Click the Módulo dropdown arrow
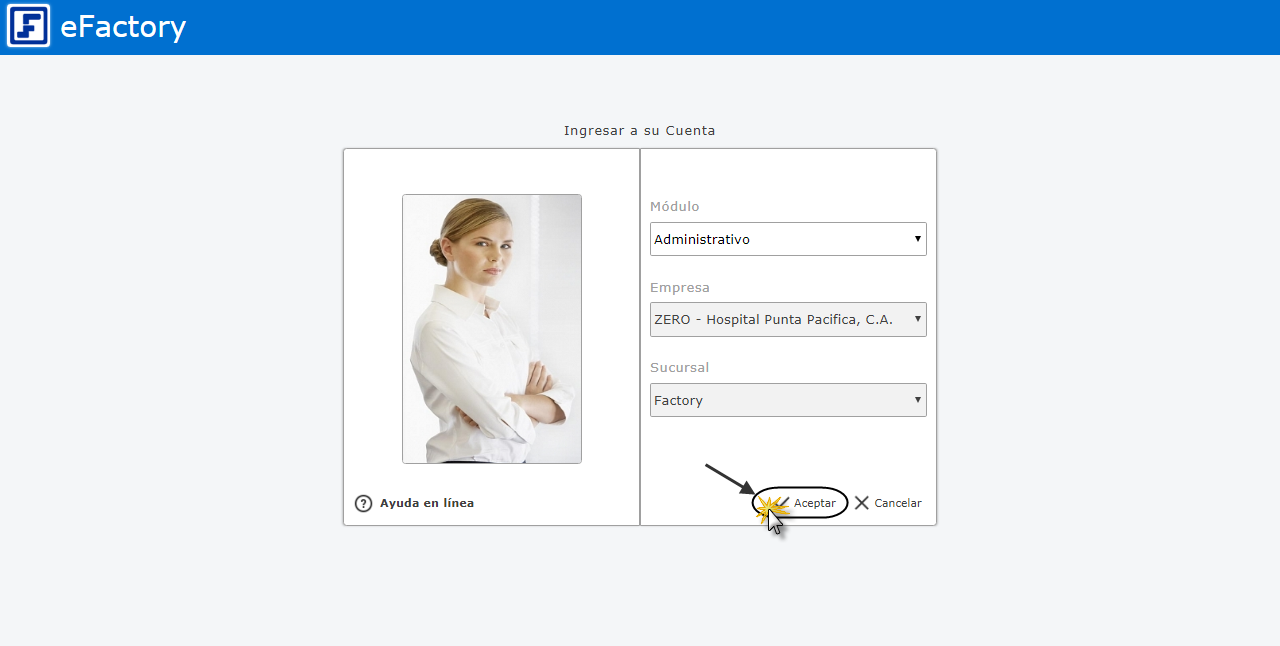The image size is (1280, 646). coord(917,239)
